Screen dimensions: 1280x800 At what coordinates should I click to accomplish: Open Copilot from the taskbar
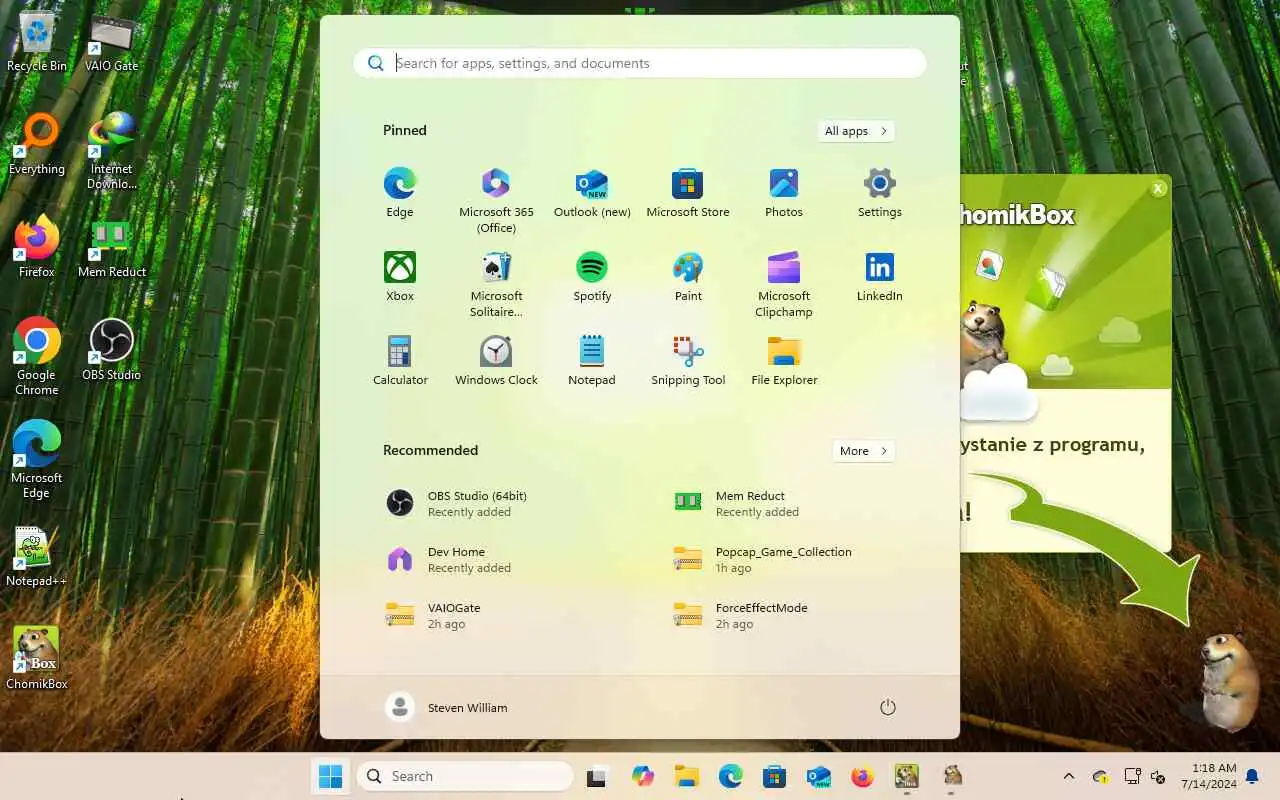(642, 776)
